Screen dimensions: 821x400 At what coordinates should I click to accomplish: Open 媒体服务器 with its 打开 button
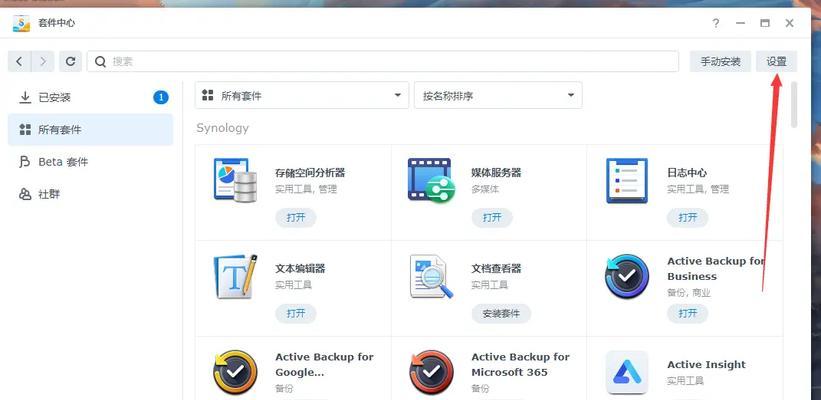(492, 217)
